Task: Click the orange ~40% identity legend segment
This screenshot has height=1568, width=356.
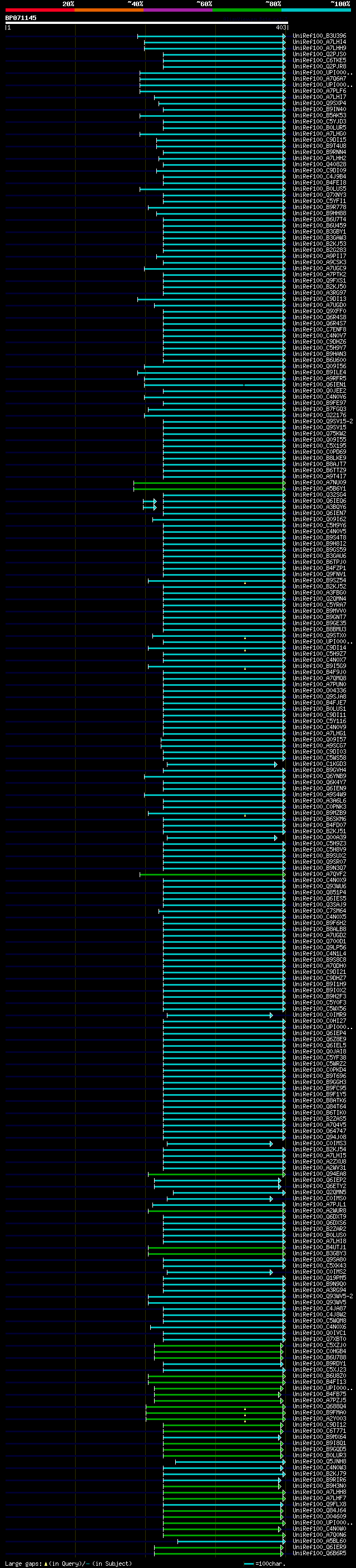Action: tap(109, 10)
